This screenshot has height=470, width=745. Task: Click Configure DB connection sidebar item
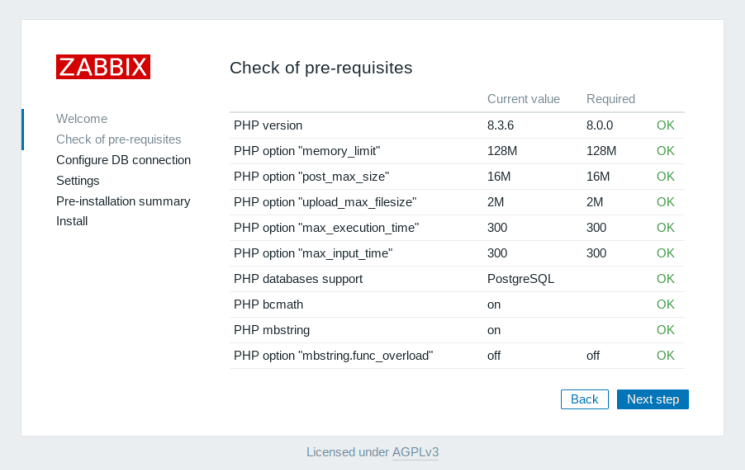pyautogui.click(x=123, y=160)
